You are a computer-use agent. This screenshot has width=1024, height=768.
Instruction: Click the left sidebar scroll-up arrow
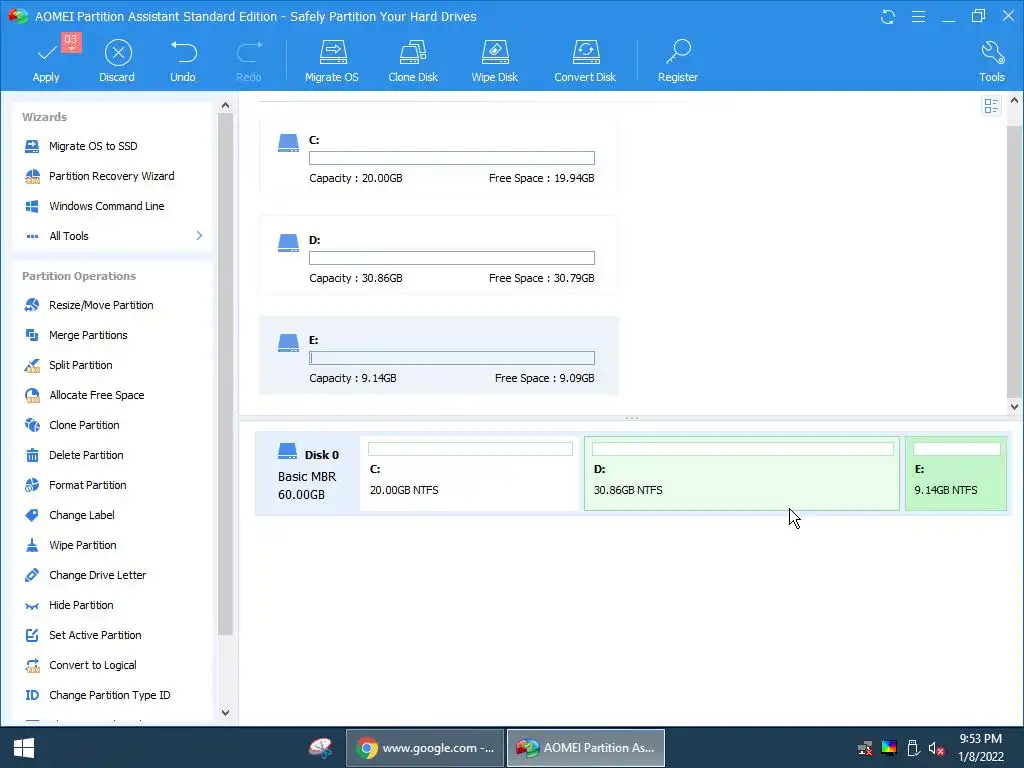[x=225, y=105]
